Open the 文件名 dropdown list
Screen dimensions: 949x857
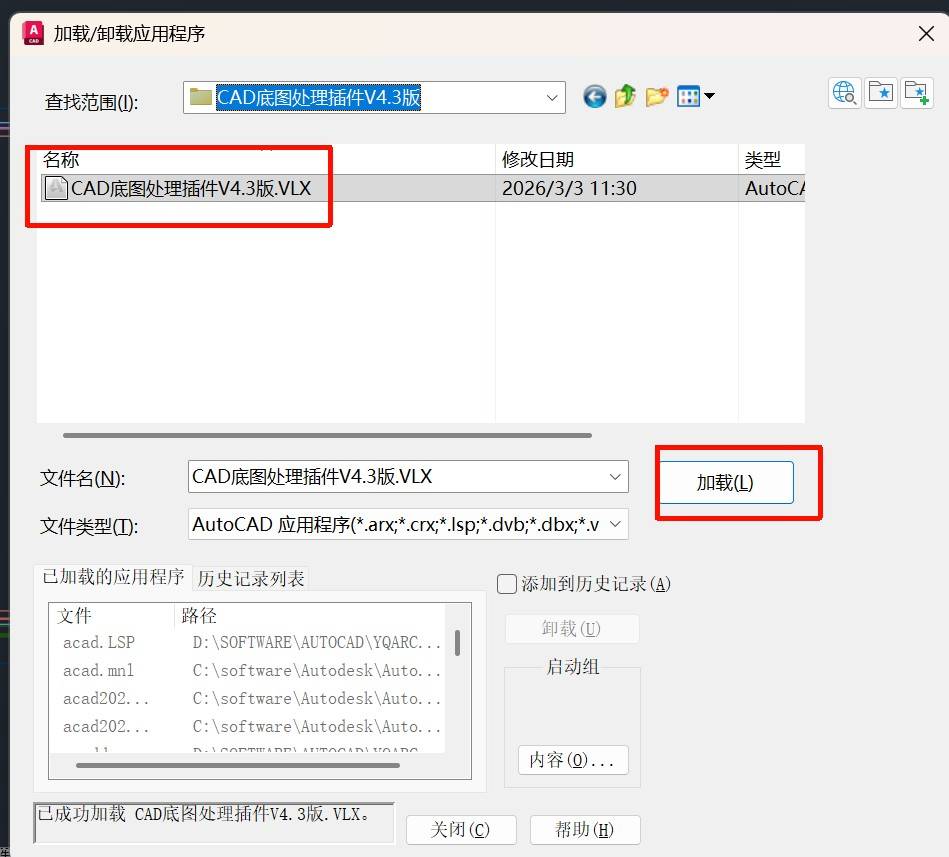coord(615,477)
